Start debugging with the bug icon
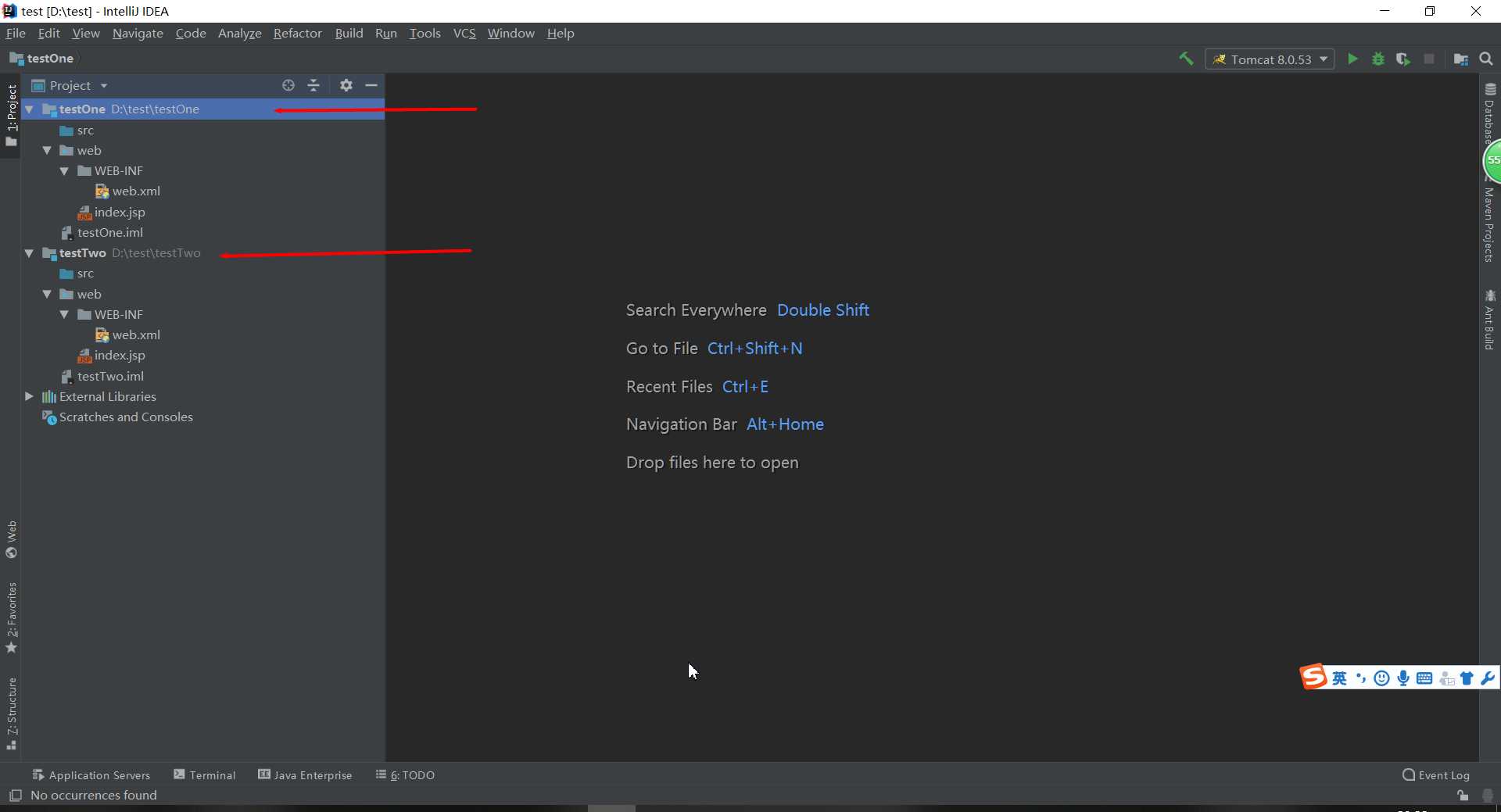Image resolution: width=1501 pixels, height=812 pixels. pos(1378,59)
